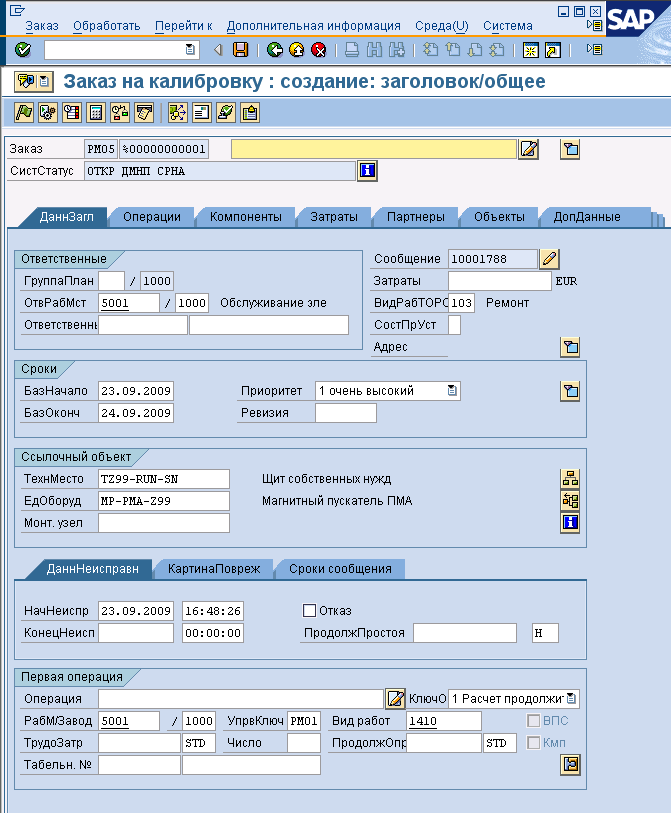Select the ДаннНеисправн subtab
The height and width of the screenshot is (813, 671).
click(x=92, y=569)
